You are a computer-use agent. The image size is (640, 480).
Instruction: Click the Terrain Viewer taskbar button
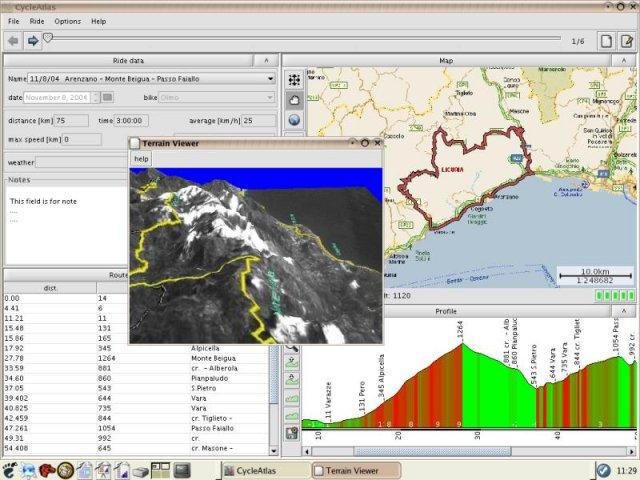pyautogui.click(x=354, y=470)
